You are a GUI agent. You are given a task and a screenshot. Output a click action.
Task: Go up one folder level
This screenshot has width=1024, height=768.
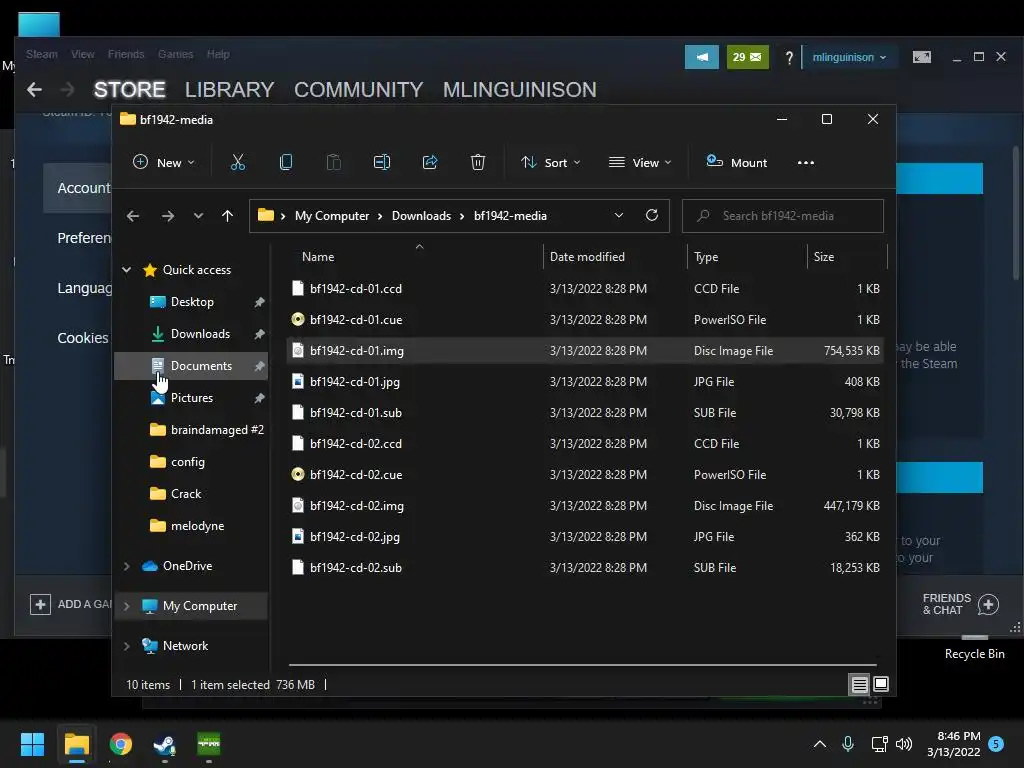pyautogui.click(x=227, y=216)
